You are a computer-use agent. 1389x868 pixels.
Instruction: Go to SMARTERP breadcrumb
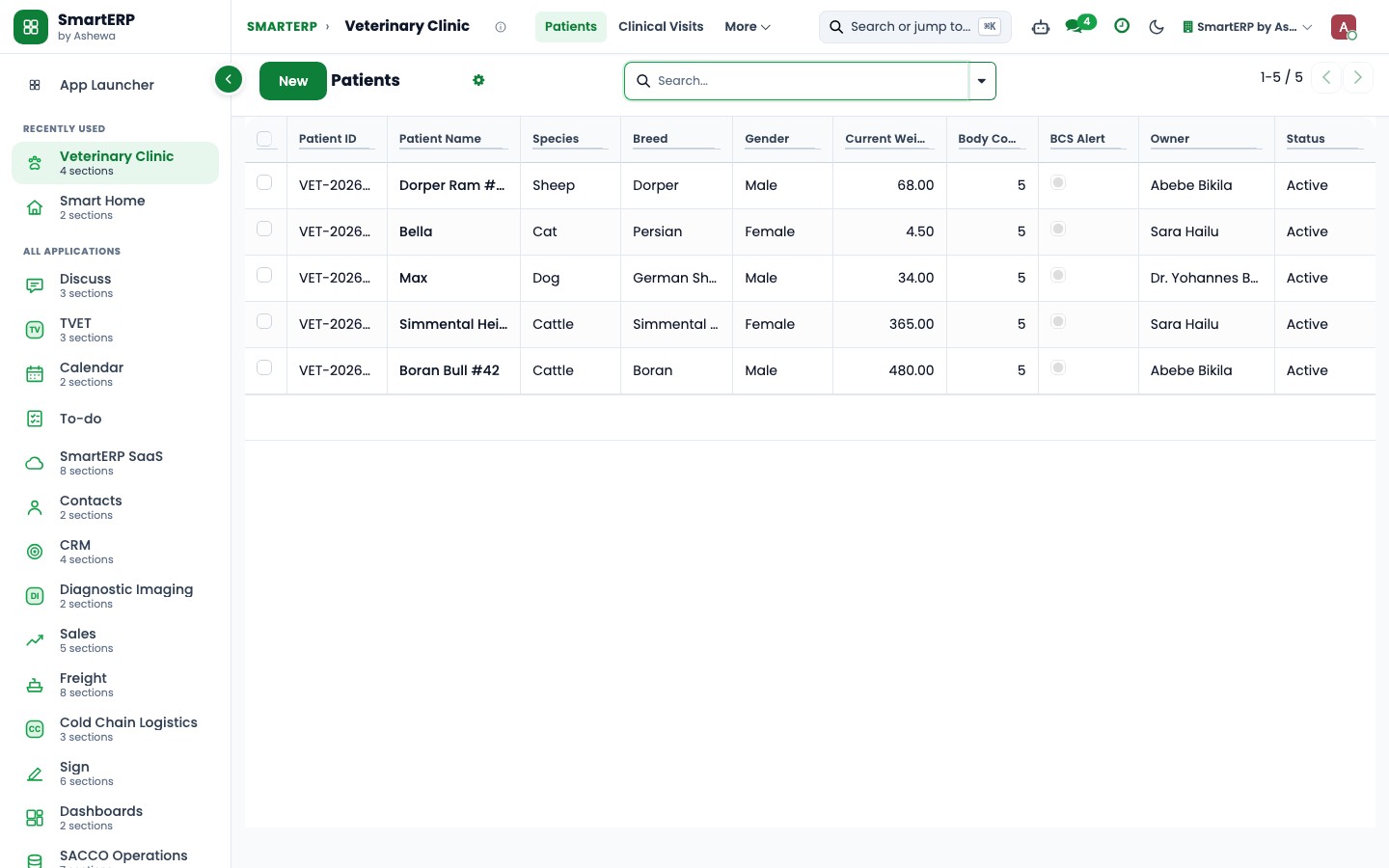(x=282, y=27)
